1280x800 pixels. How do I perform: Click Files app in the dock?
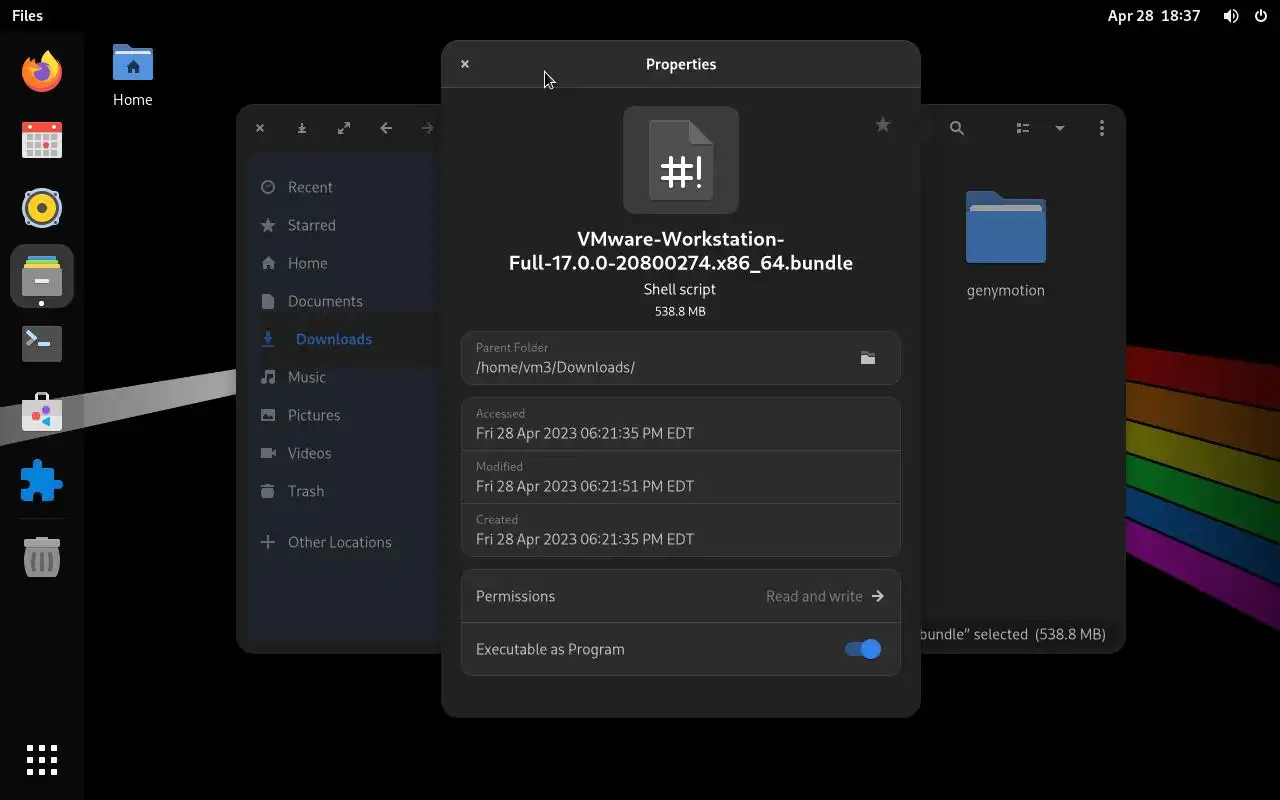[x=42, y=276]
